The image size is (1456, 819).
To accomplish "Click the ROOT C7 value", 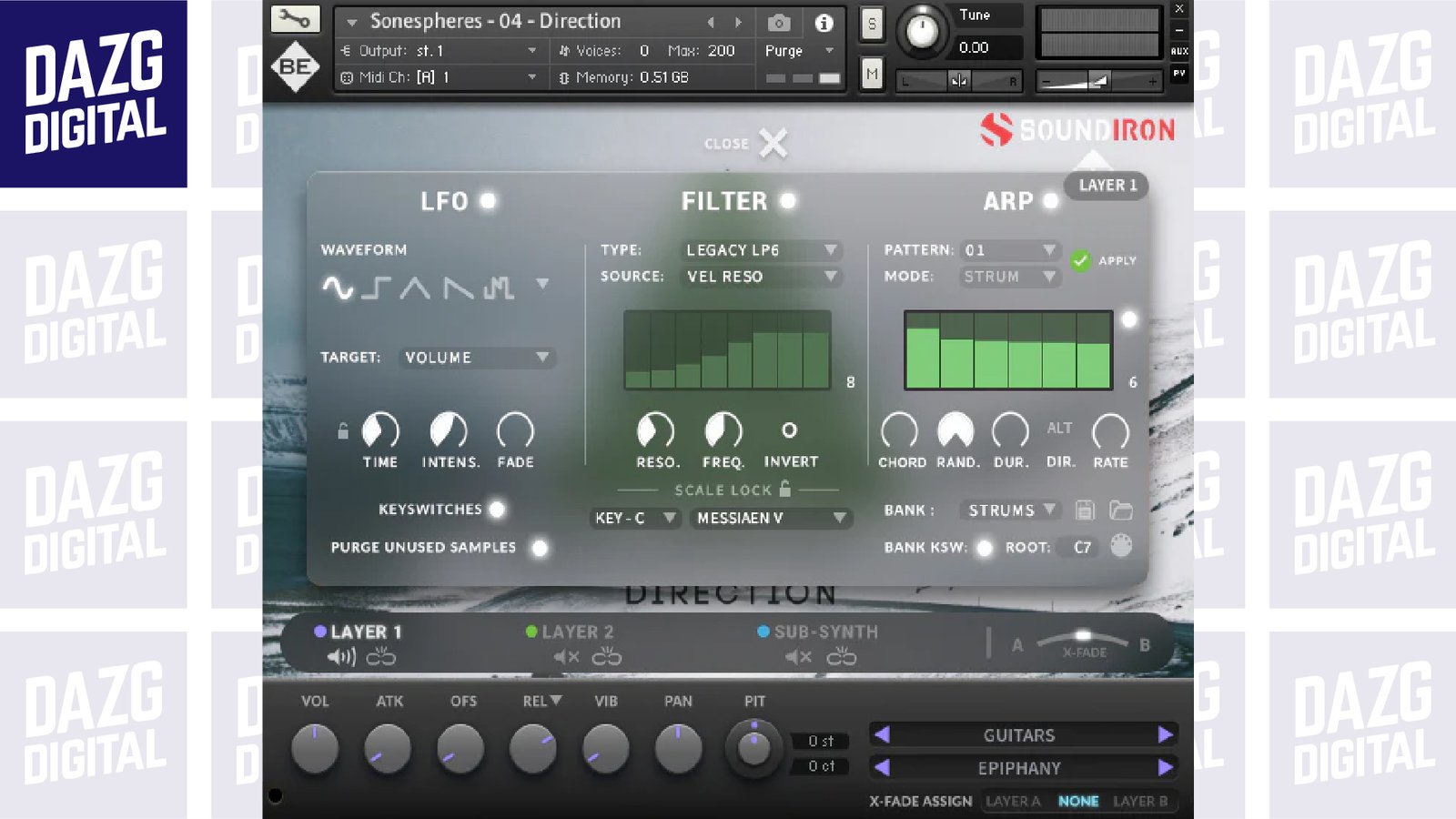I will (x=1081, y=547).
